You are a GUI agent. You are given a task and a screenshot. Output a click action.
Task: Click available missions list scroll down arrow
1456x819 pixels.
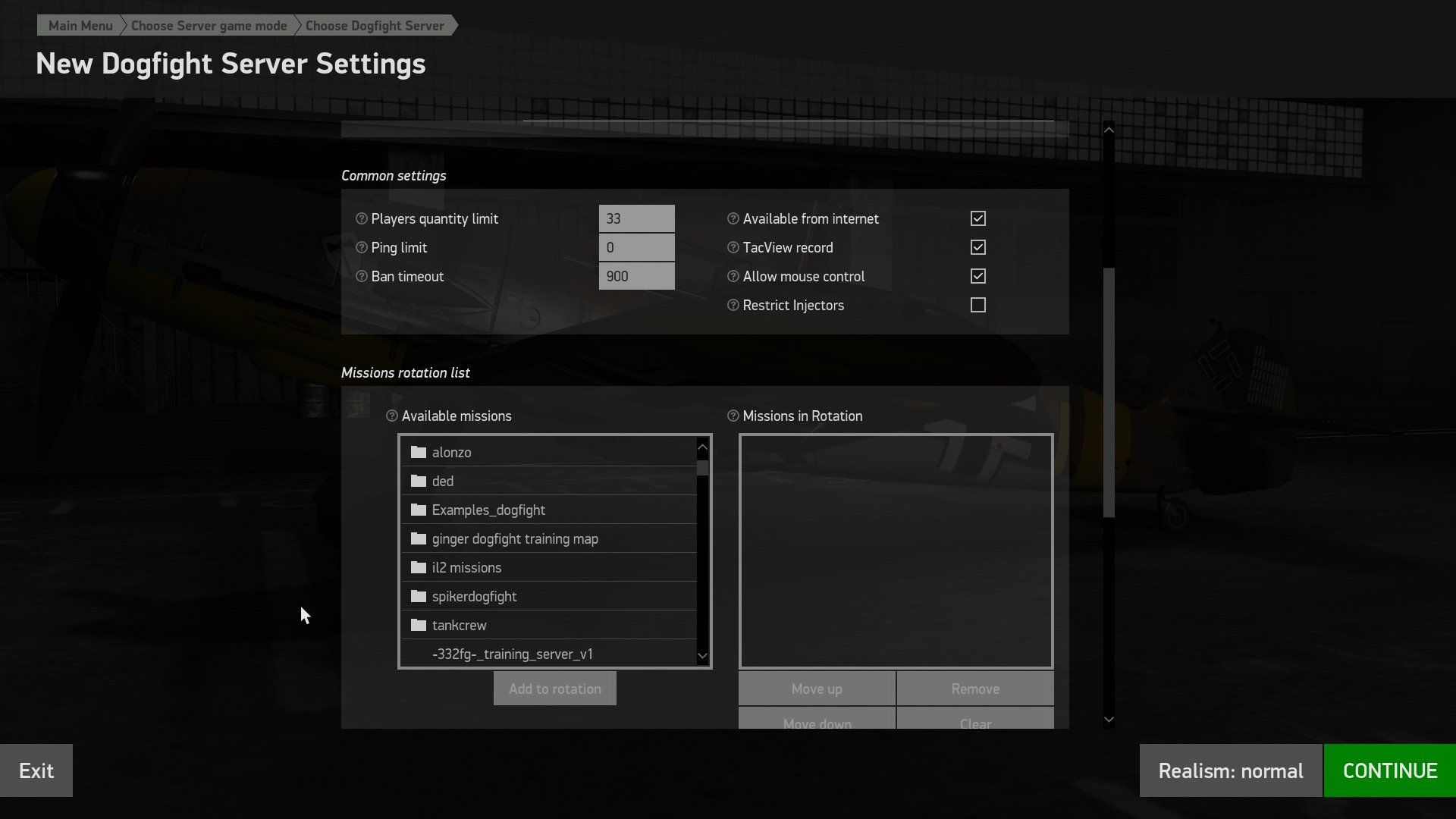pyautogui.click(x=702, y=656)
